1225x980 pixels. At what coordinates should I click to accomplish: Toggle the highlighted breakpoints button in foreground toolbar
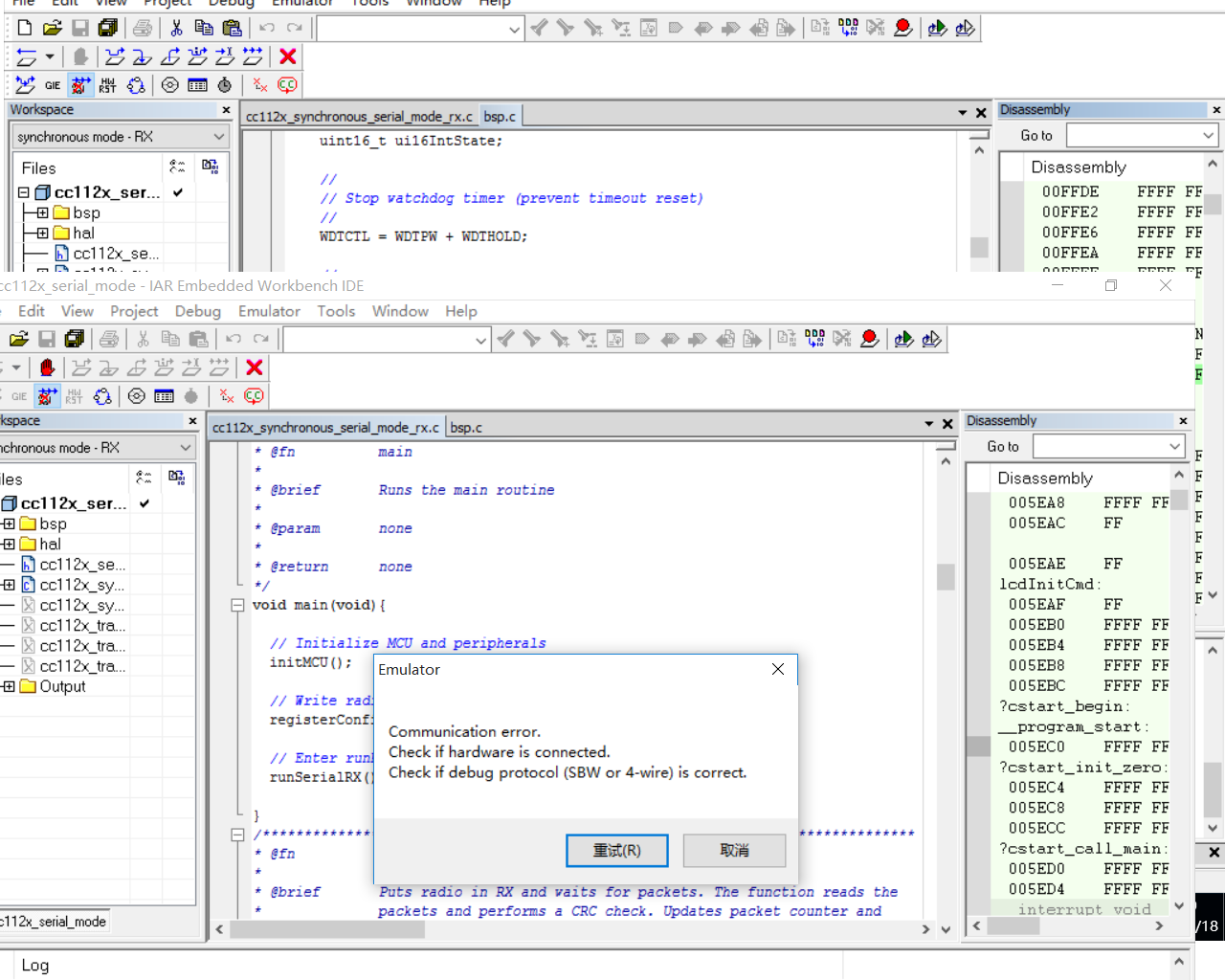[x=47, y=396]
